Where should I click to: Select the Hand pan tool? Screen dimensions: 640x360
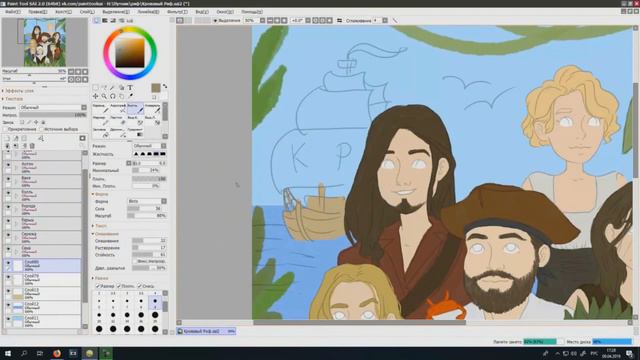pos(121,96)
